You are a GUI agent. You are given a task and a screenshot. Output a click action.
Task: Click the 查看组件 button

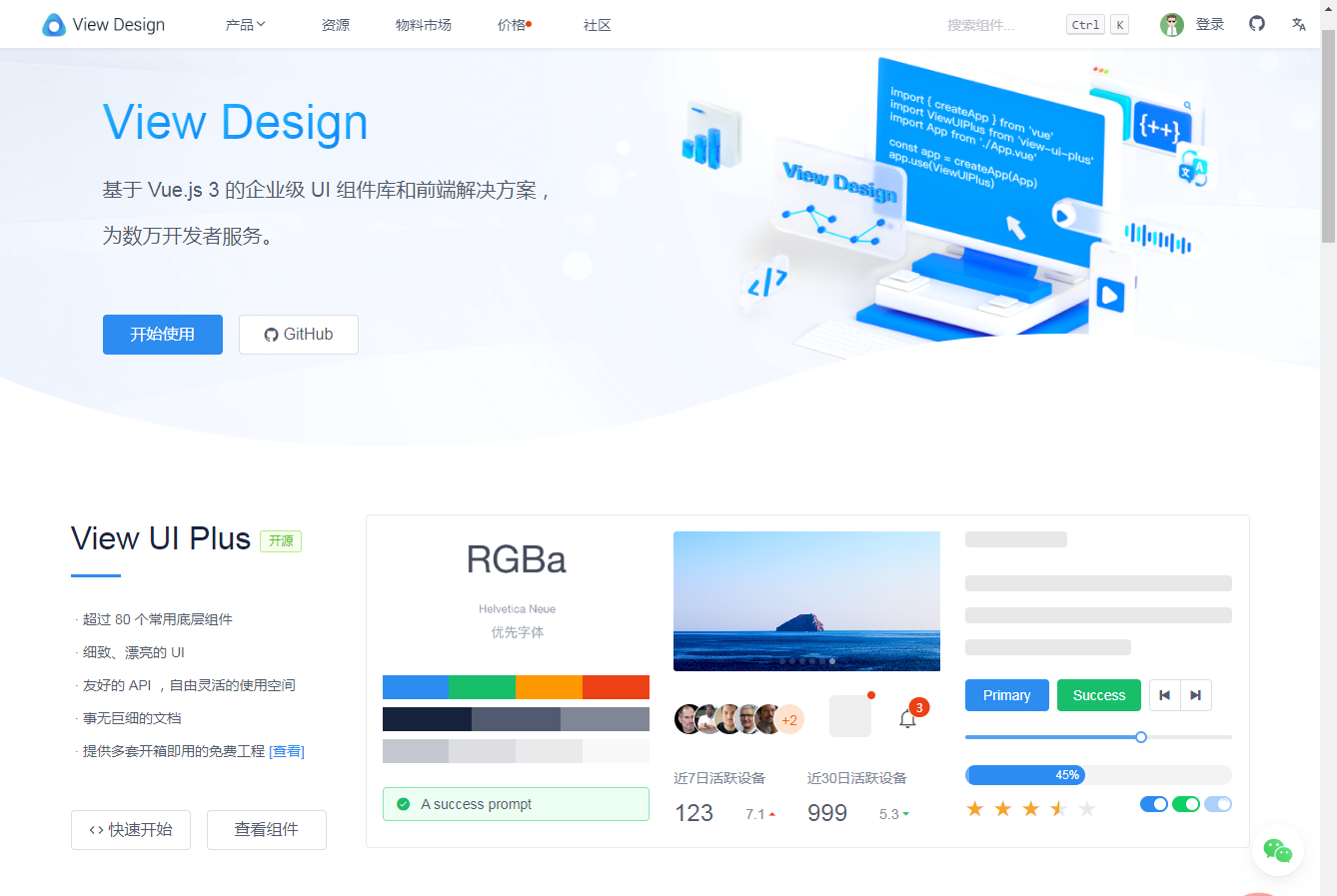pos(267,830)
